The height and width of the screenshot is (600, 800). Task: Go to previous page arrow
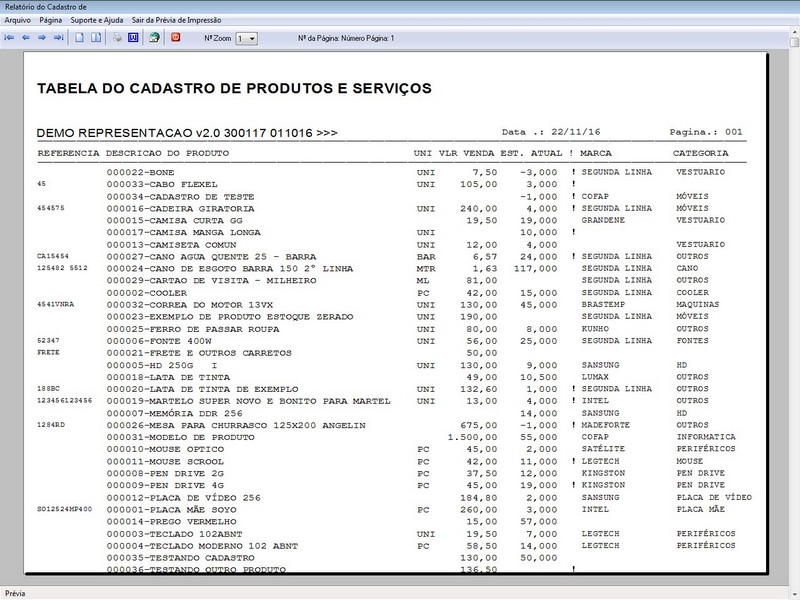(26, 38)
